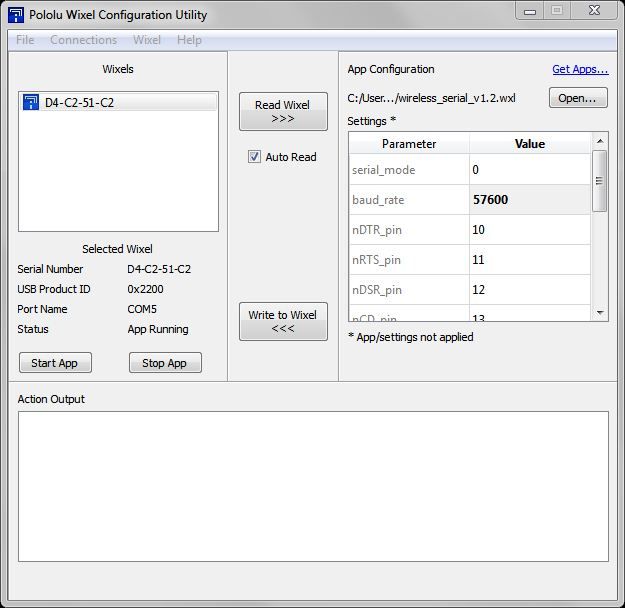Click the COM5 port name value

[x=142, y=309]
